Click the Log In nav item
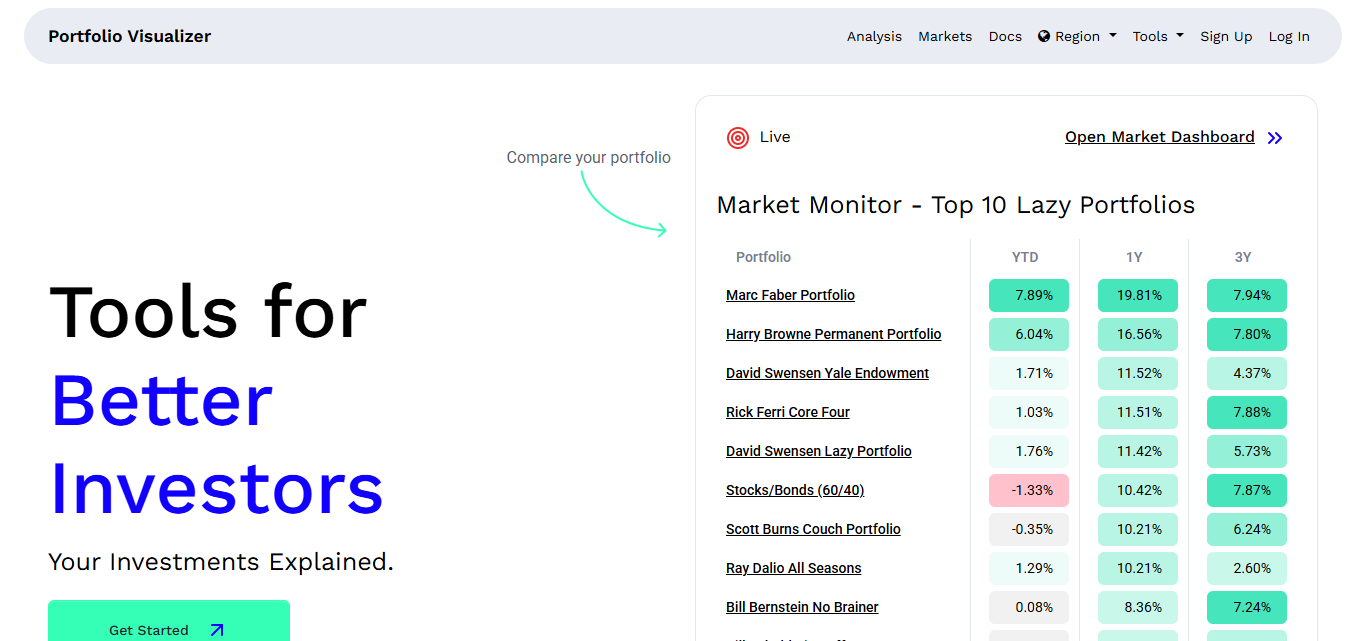1366x641 pixels. click(1289, 36)
